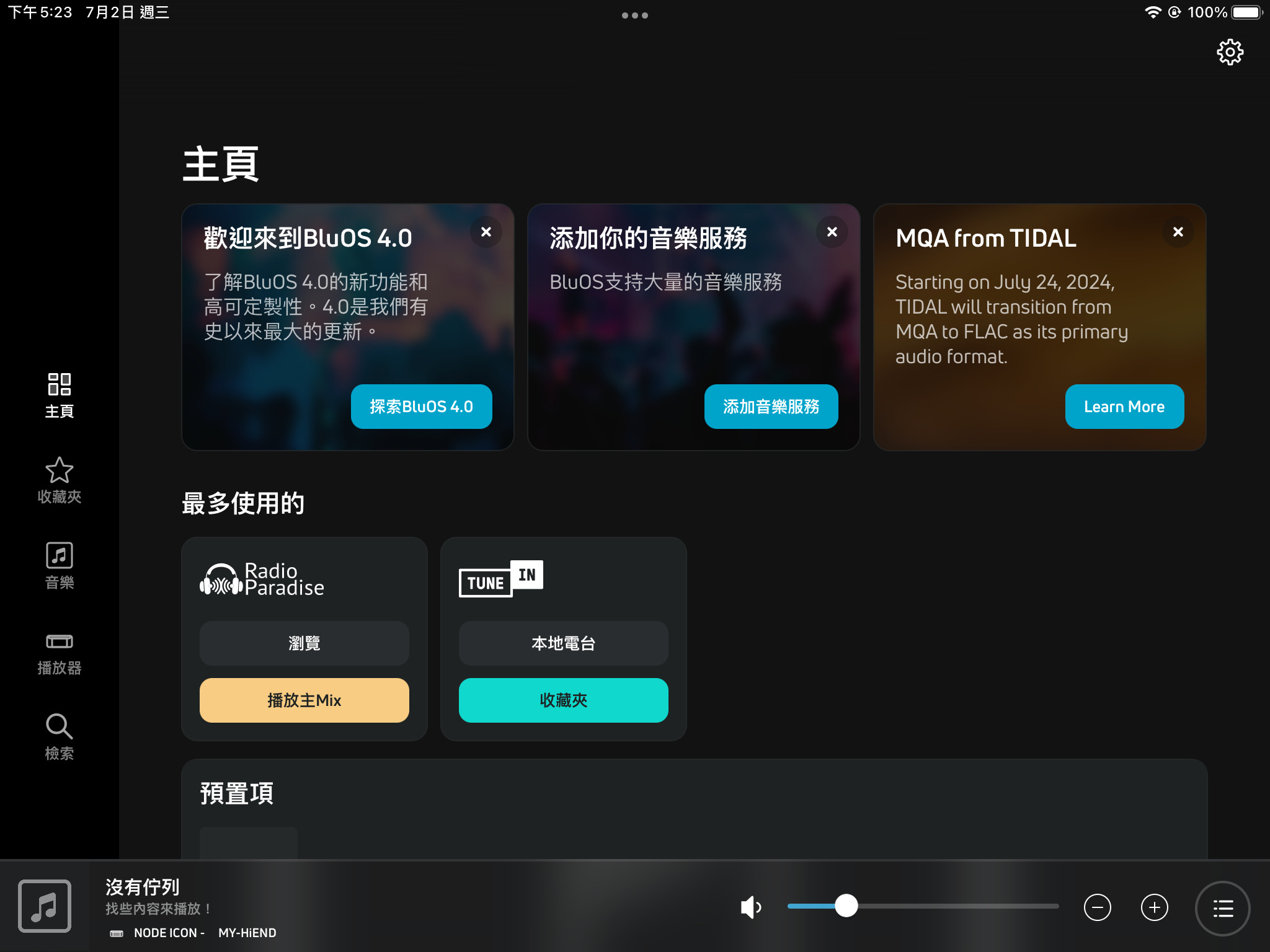Open the play queue list icon

[1223, 909]
